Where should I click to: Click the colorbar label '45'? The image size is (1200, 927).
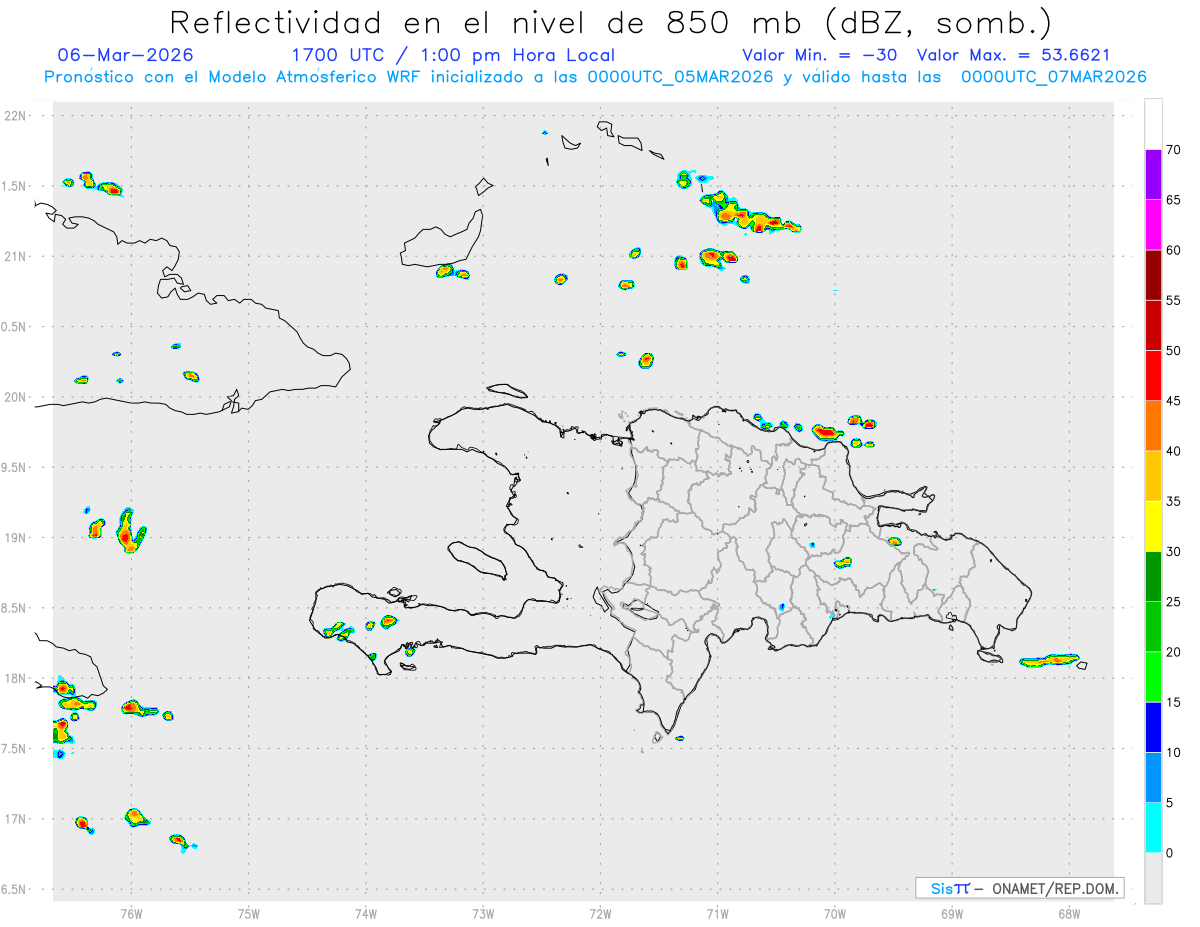click(1173, 401)
